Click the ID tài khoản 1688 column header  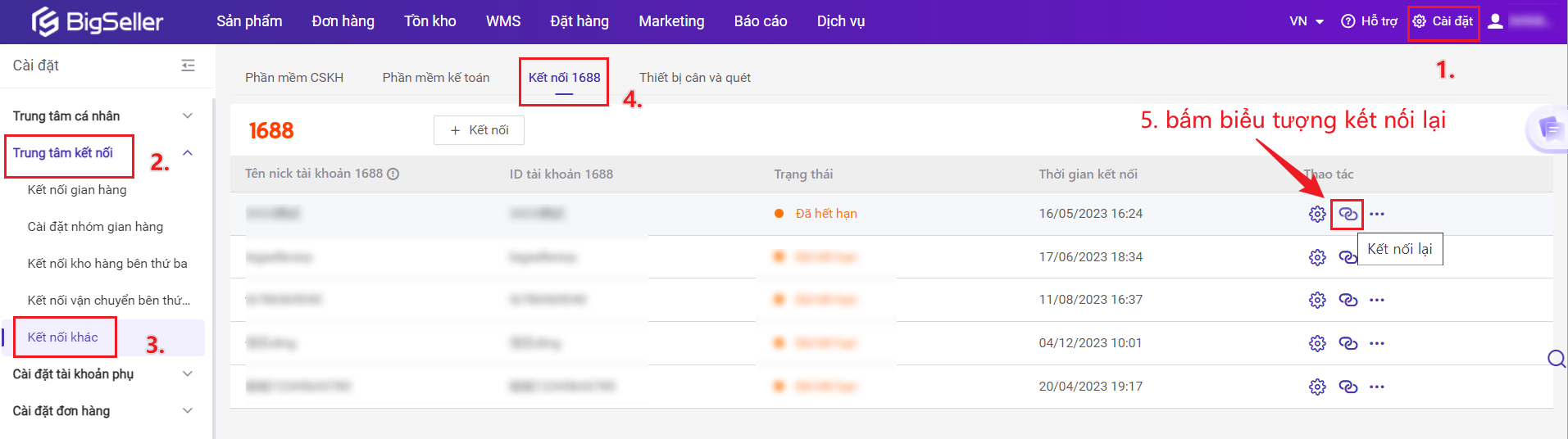(x=561, y=174)
